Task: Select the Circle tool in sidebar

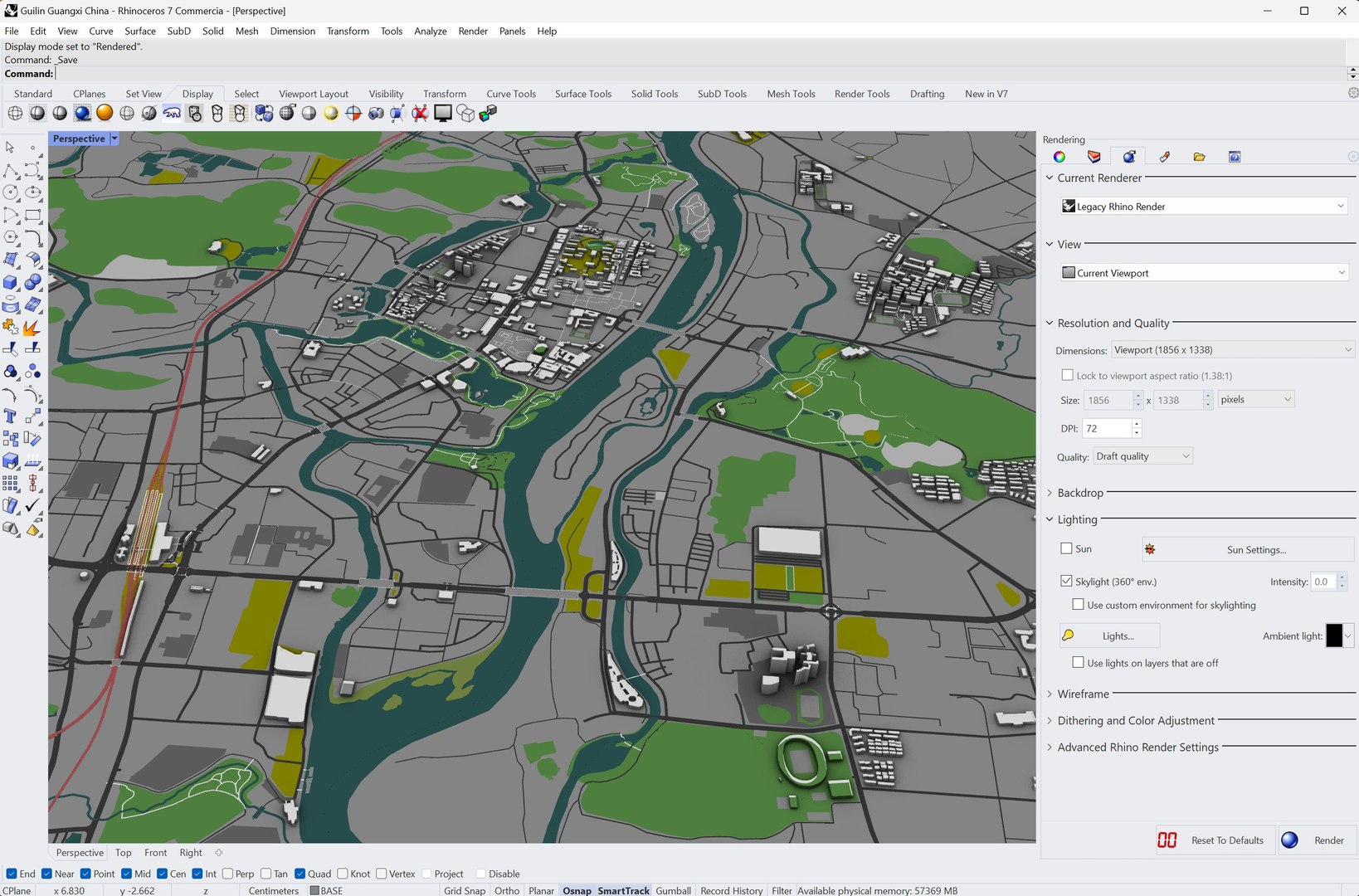Action: [x=10, y=192]
